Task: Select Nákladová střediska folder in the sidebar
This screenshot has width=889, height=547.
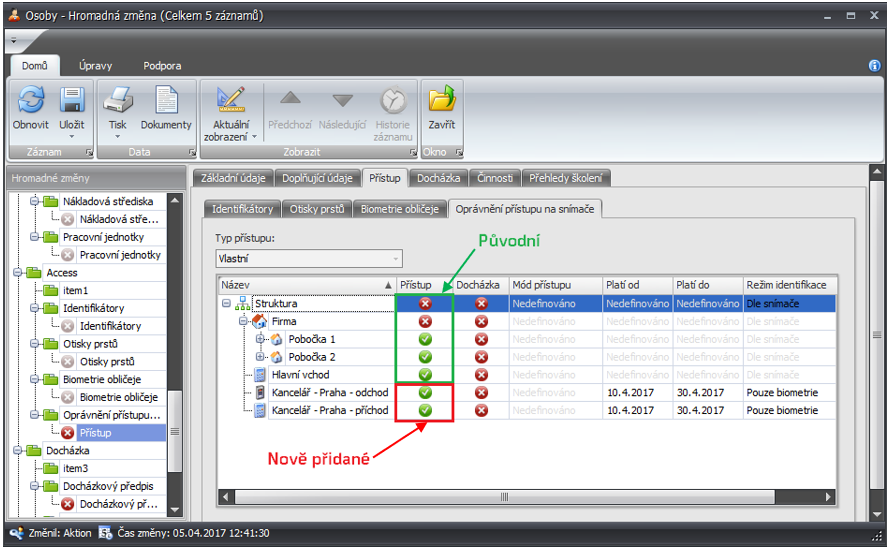Action: (x=108, y=201)
